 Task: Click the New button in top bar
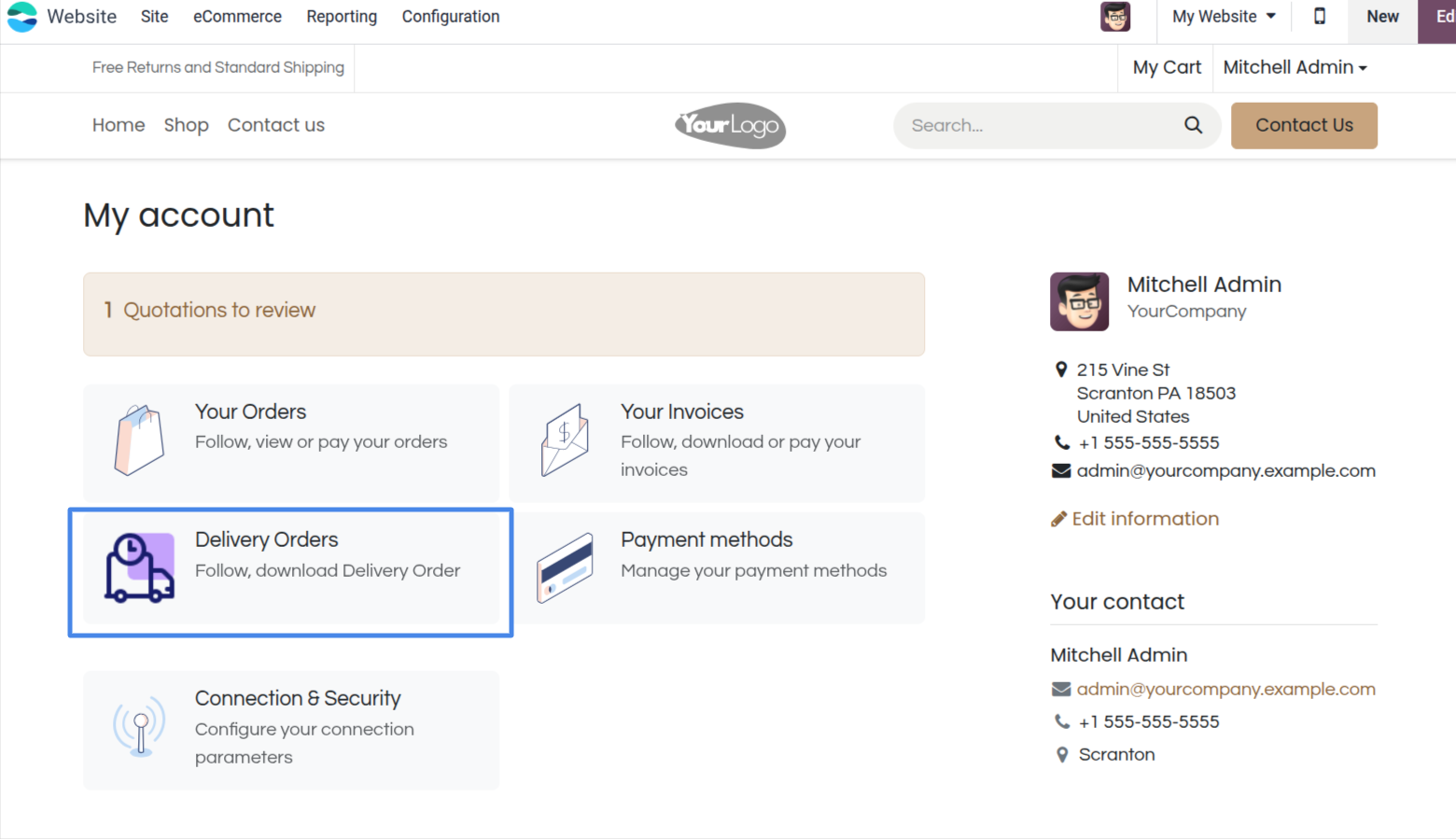coord(1382,17)
